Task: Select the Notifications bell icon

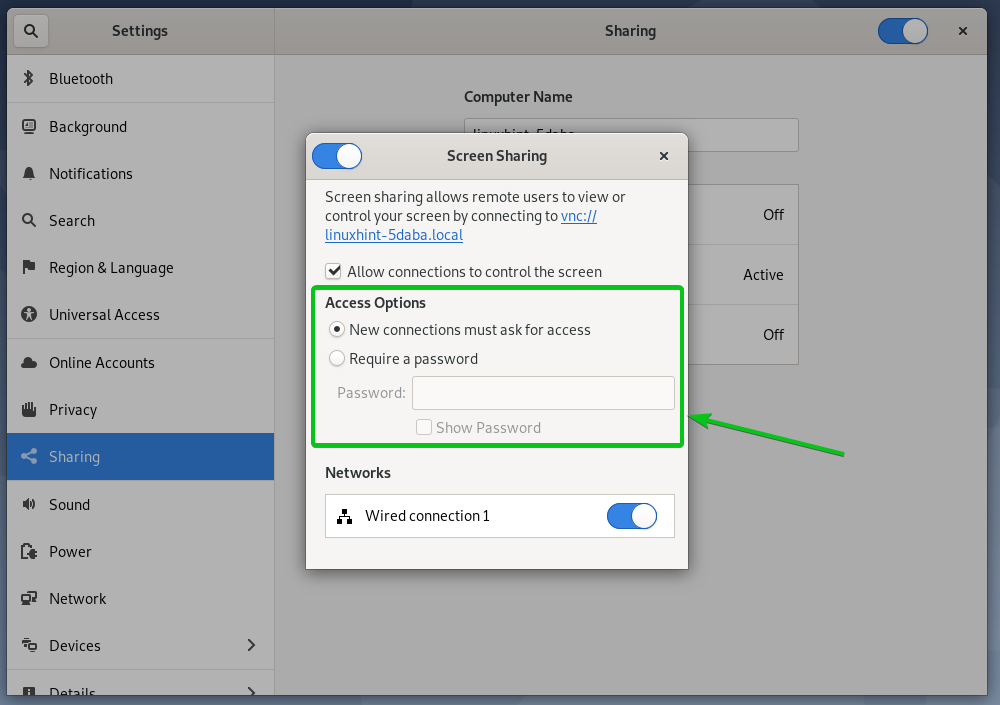Action: (x=29, y=174)
